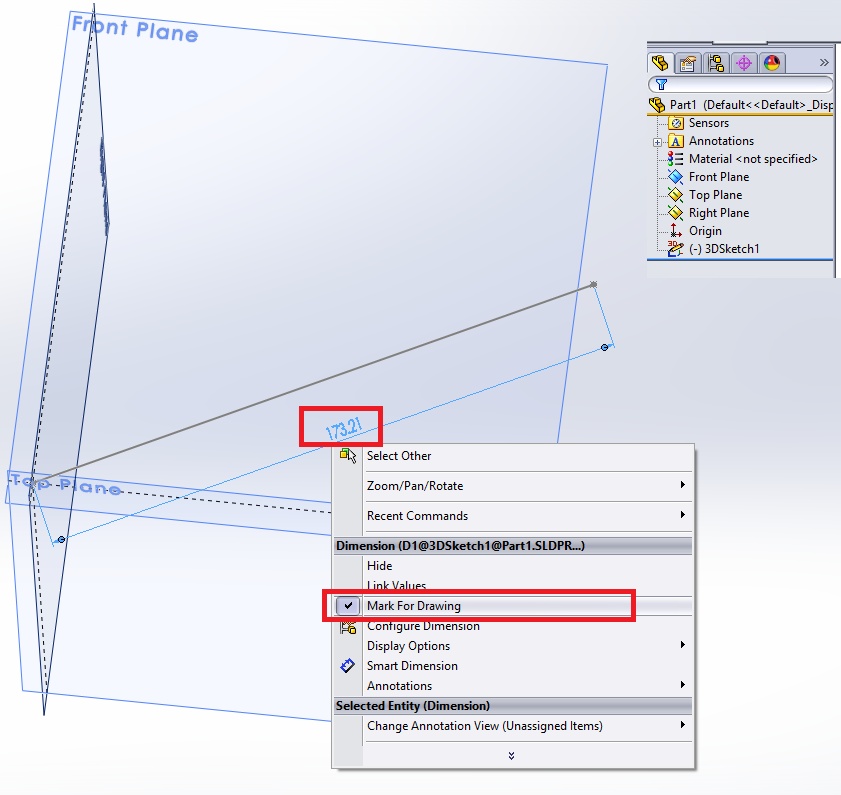Open the FeatureManager Design Tree tab

[x=660, y=63]
